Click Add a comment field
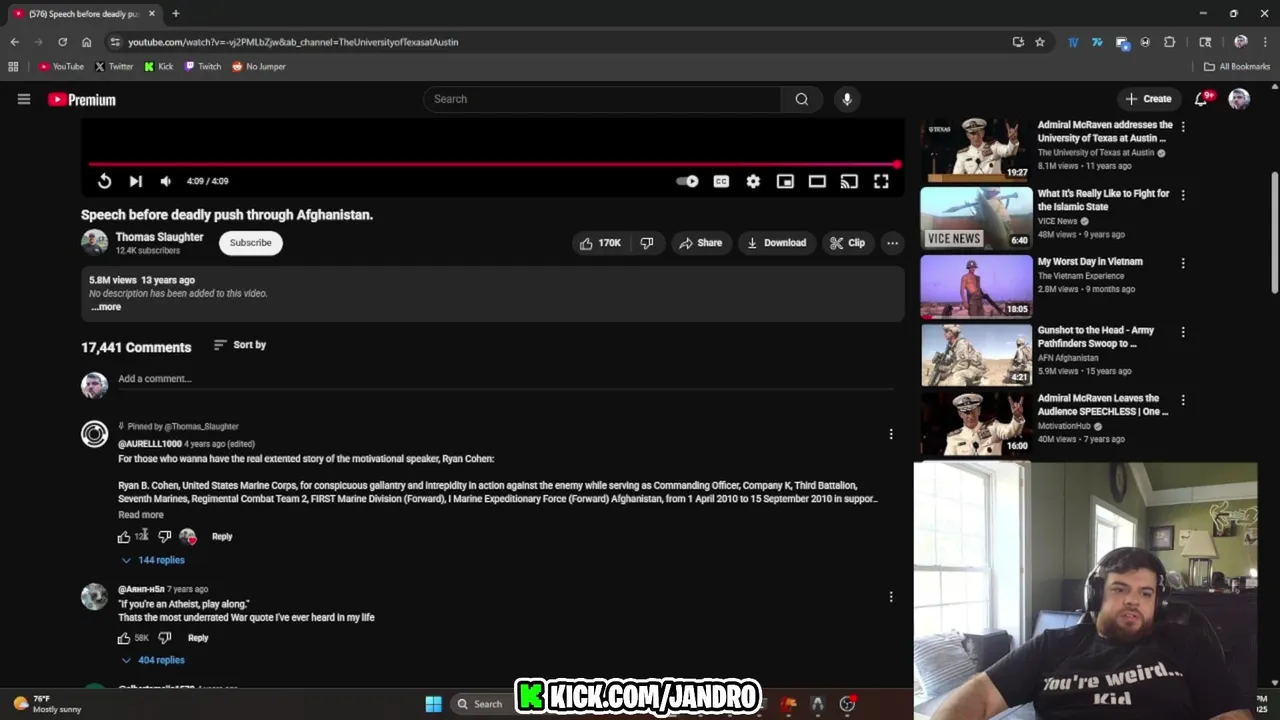Image resolution: width=1280 pixels, height=720 pixels. point(505,379)
